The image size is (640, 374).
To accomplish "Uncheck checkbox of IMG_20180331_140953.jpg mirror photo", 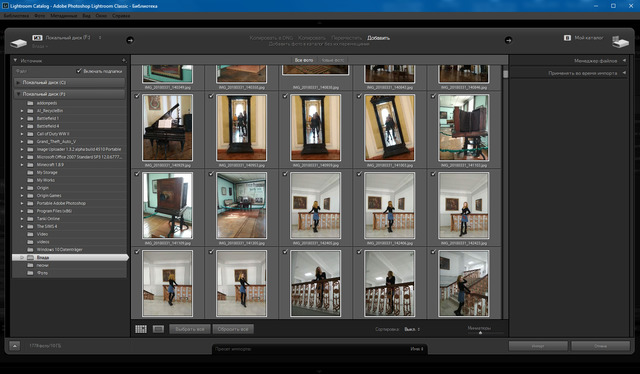I will tap(211, 96).
